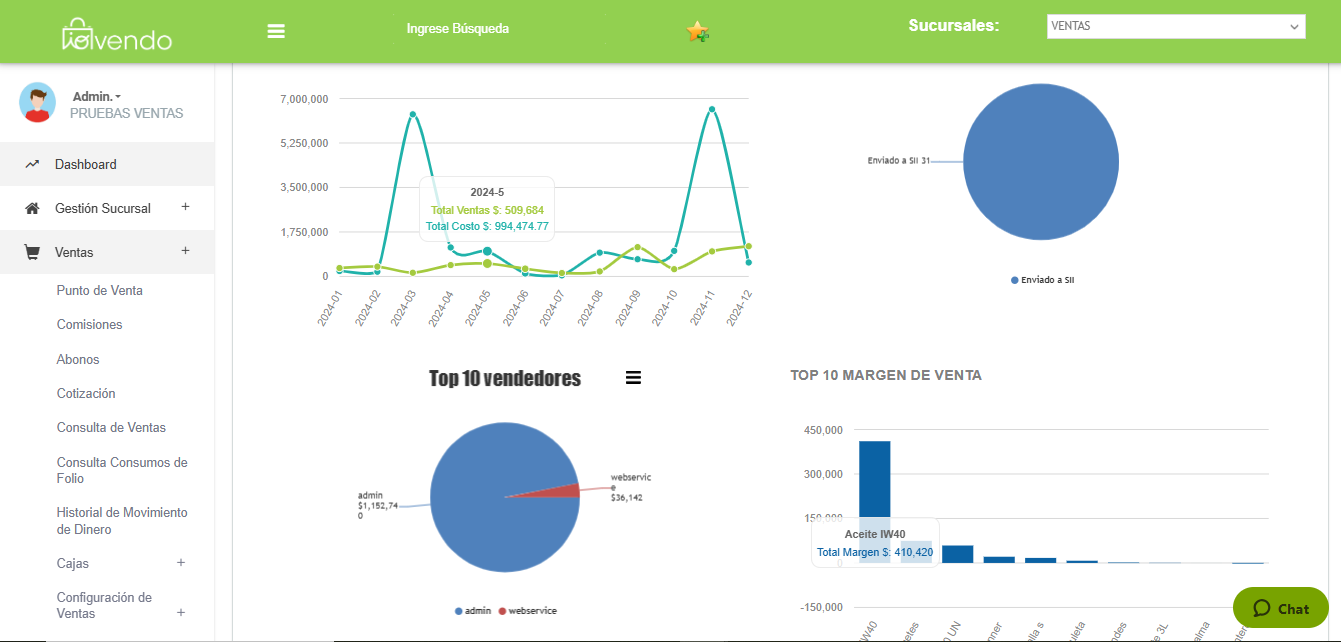Image resolution: width=1341 pixels, height=642 pixels.
Task: Toggle the webservice legend series
Action: coord(527,610)
